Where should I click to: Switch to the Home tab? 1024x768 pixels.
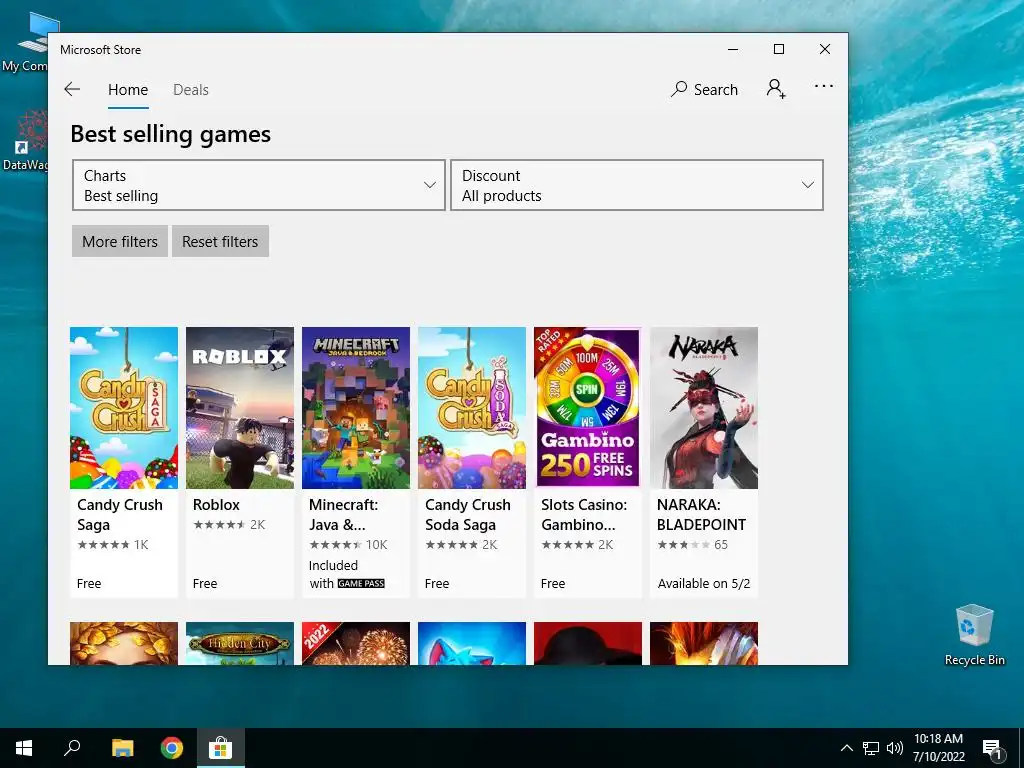128,90
